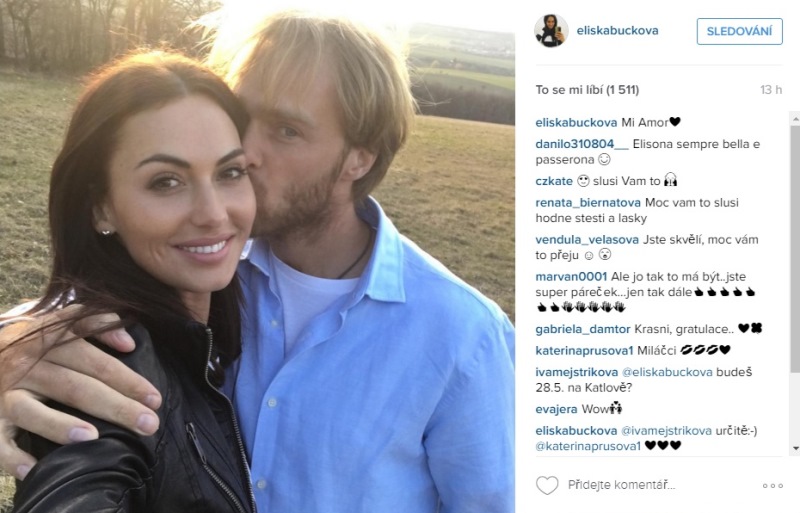Open gabriela_damtor commenter profile

[583, 329]
